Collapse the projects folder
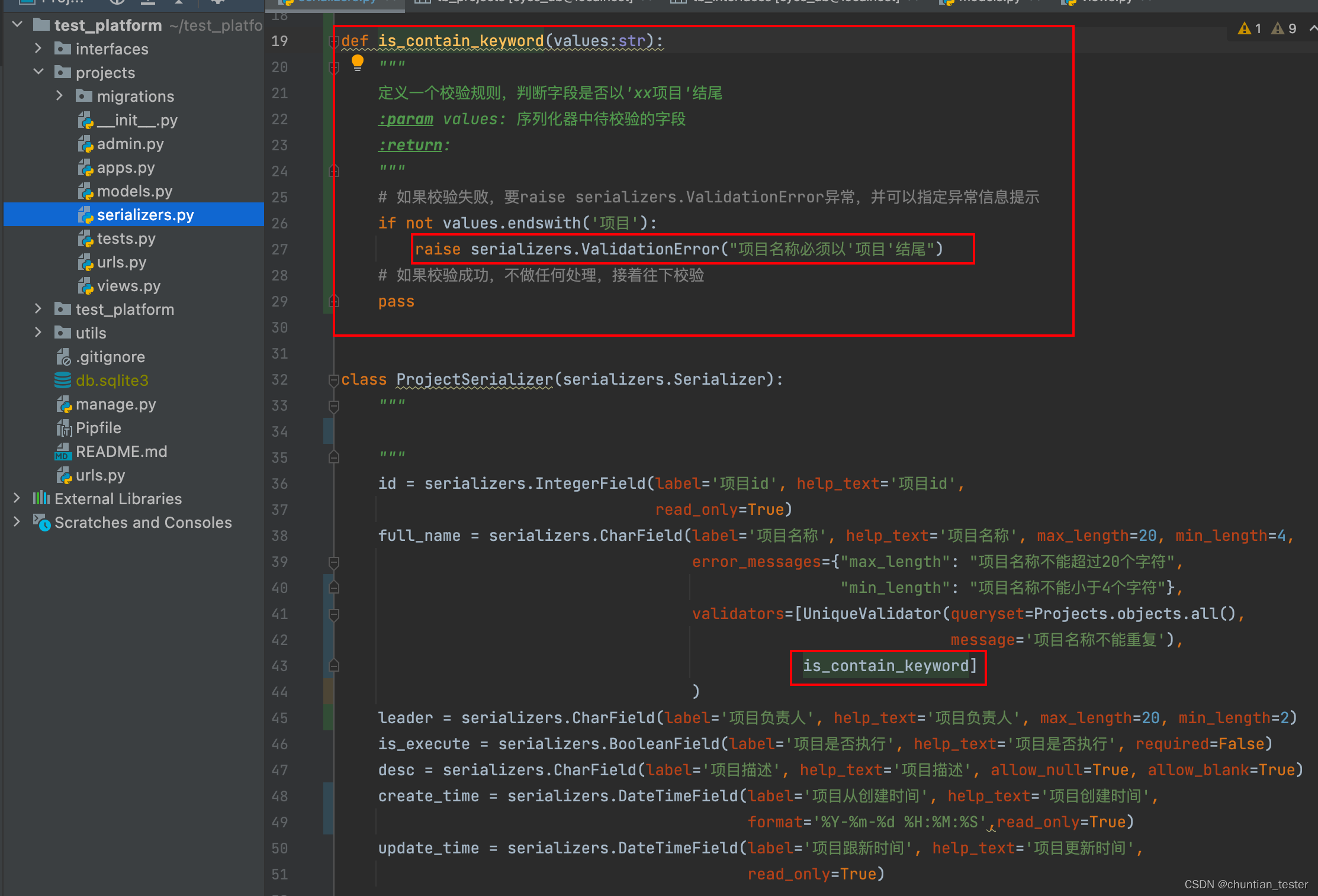The height and width of the screenshot is (896, 1318). click(x=38, y=72)
